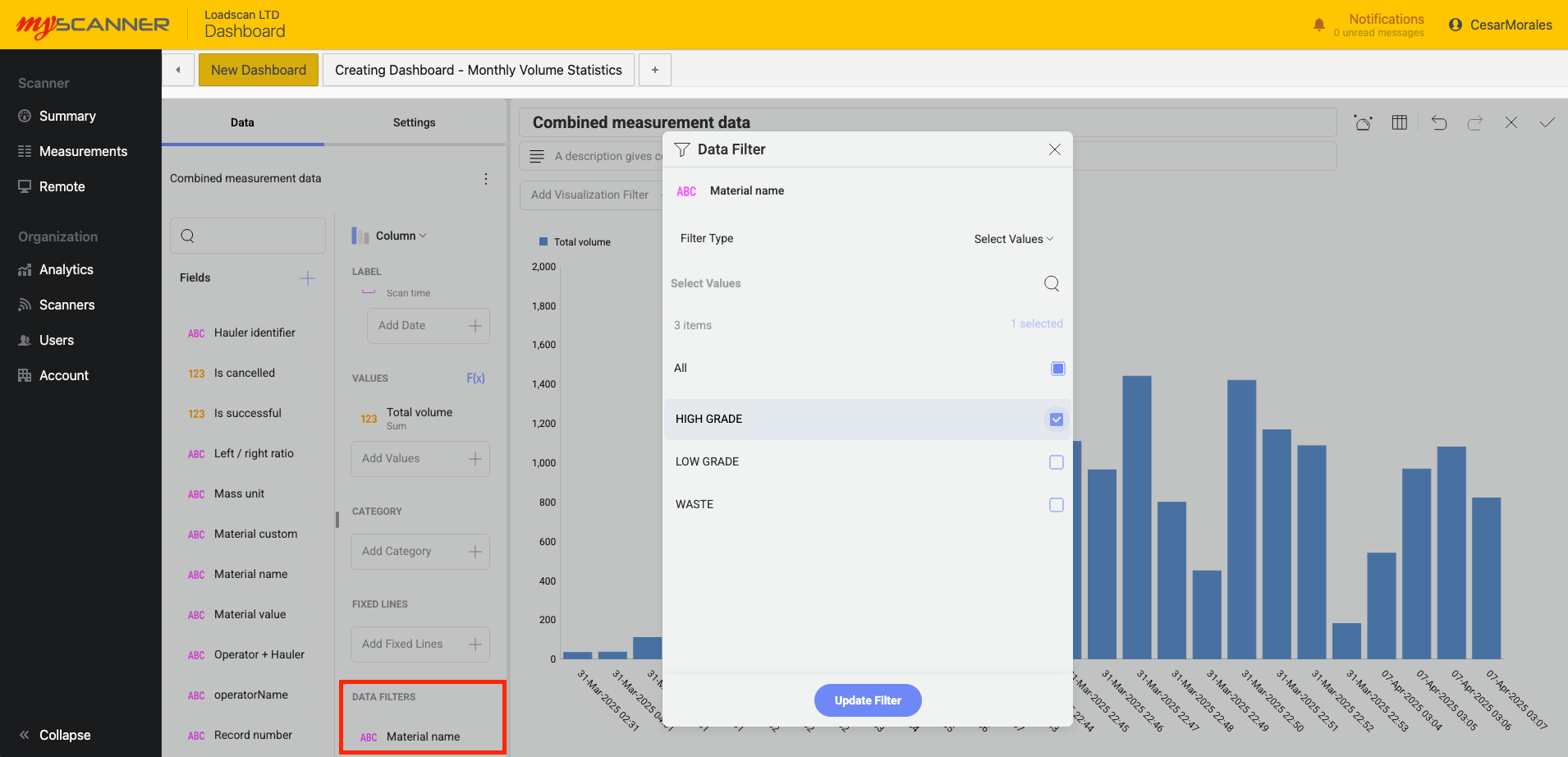Viewport: 1568px width, 757px height.
Task: Add a new field with the plus icon
Action: tap(308, 278)
